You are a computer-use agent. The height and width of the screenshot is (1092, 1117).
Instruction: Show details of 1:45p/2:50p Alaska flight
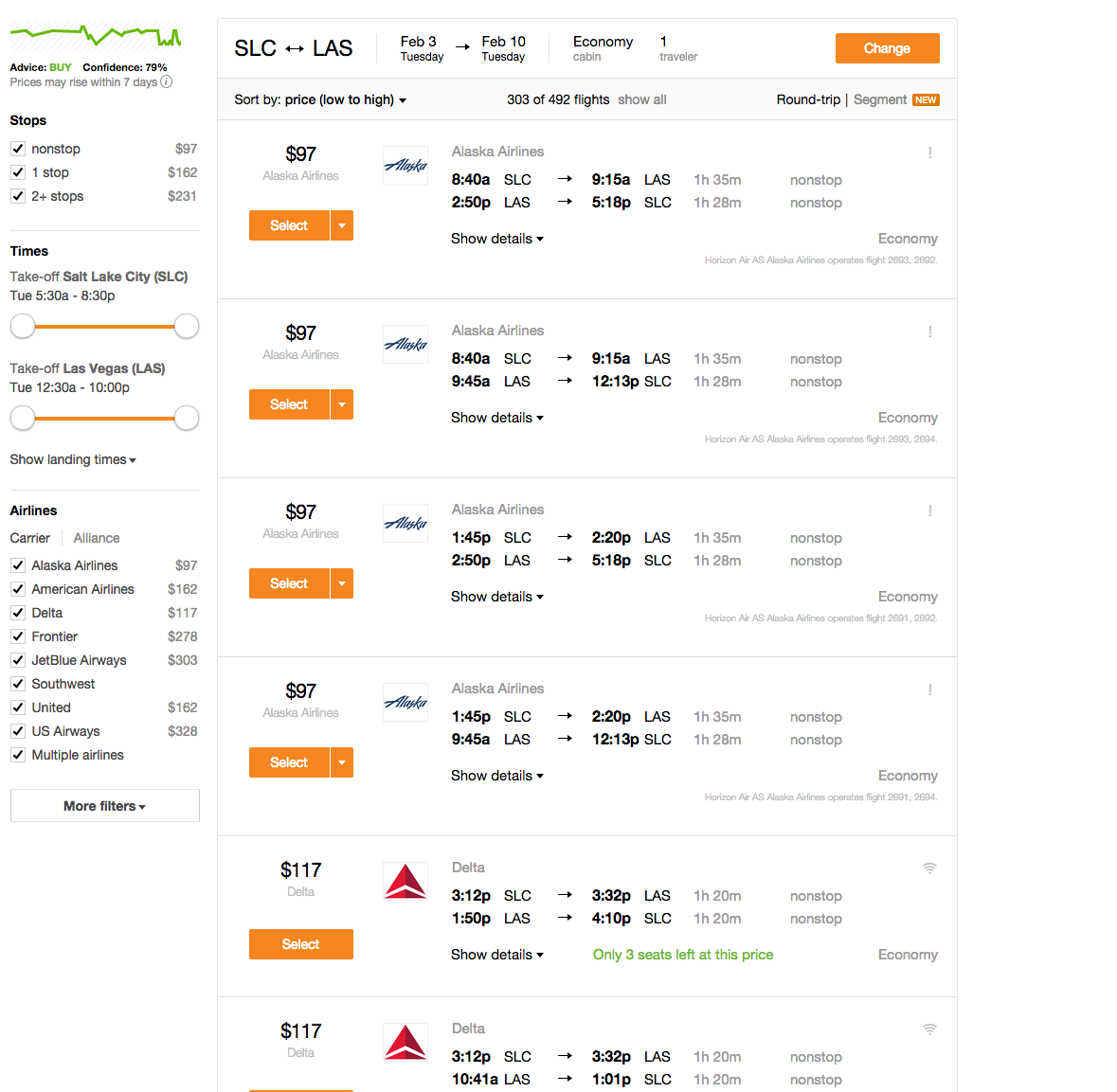click(x=497, y=597)
